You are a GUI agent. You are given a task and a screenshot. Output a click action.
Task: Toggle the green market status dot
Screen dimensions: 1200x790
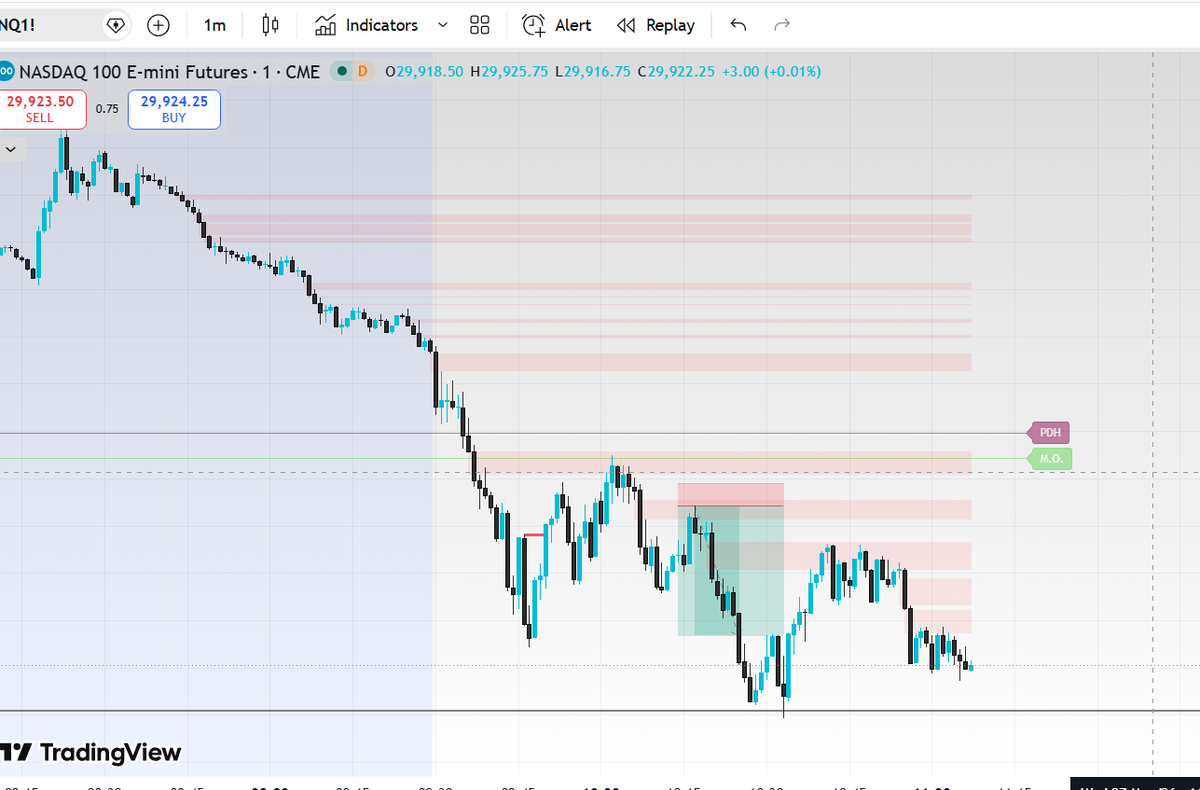point(343,71)
